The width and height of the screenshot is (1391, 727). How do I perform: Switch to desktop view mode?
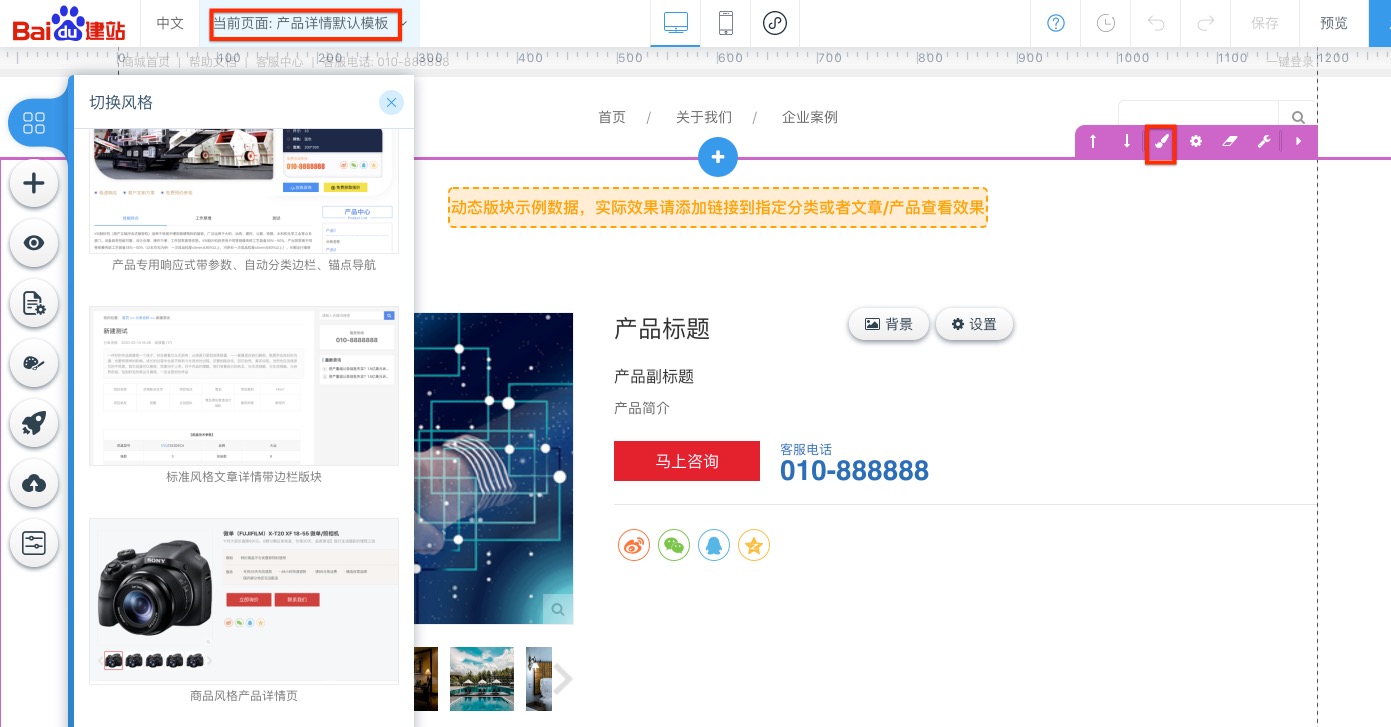(x=675, y=23)
